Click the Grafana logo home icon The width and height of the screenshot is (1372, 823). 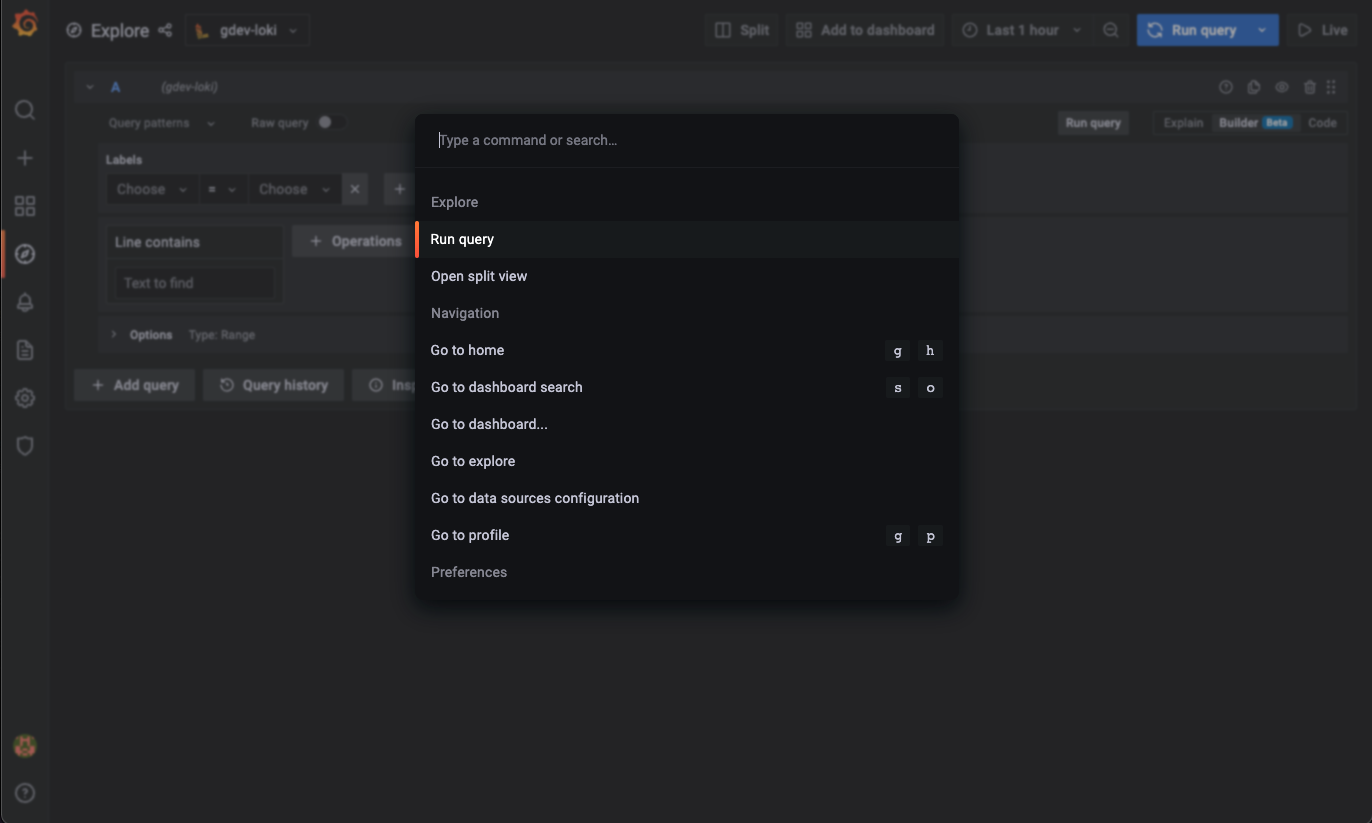25,24
